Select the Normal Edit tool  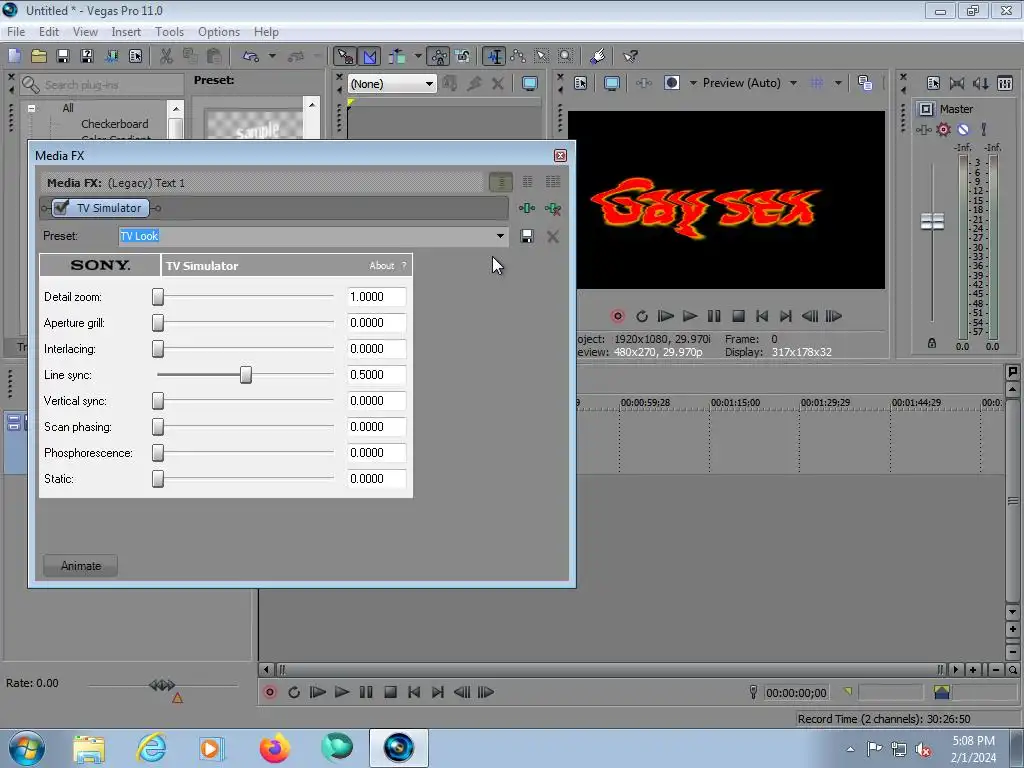pyautogui.click(x=494, y=57)
